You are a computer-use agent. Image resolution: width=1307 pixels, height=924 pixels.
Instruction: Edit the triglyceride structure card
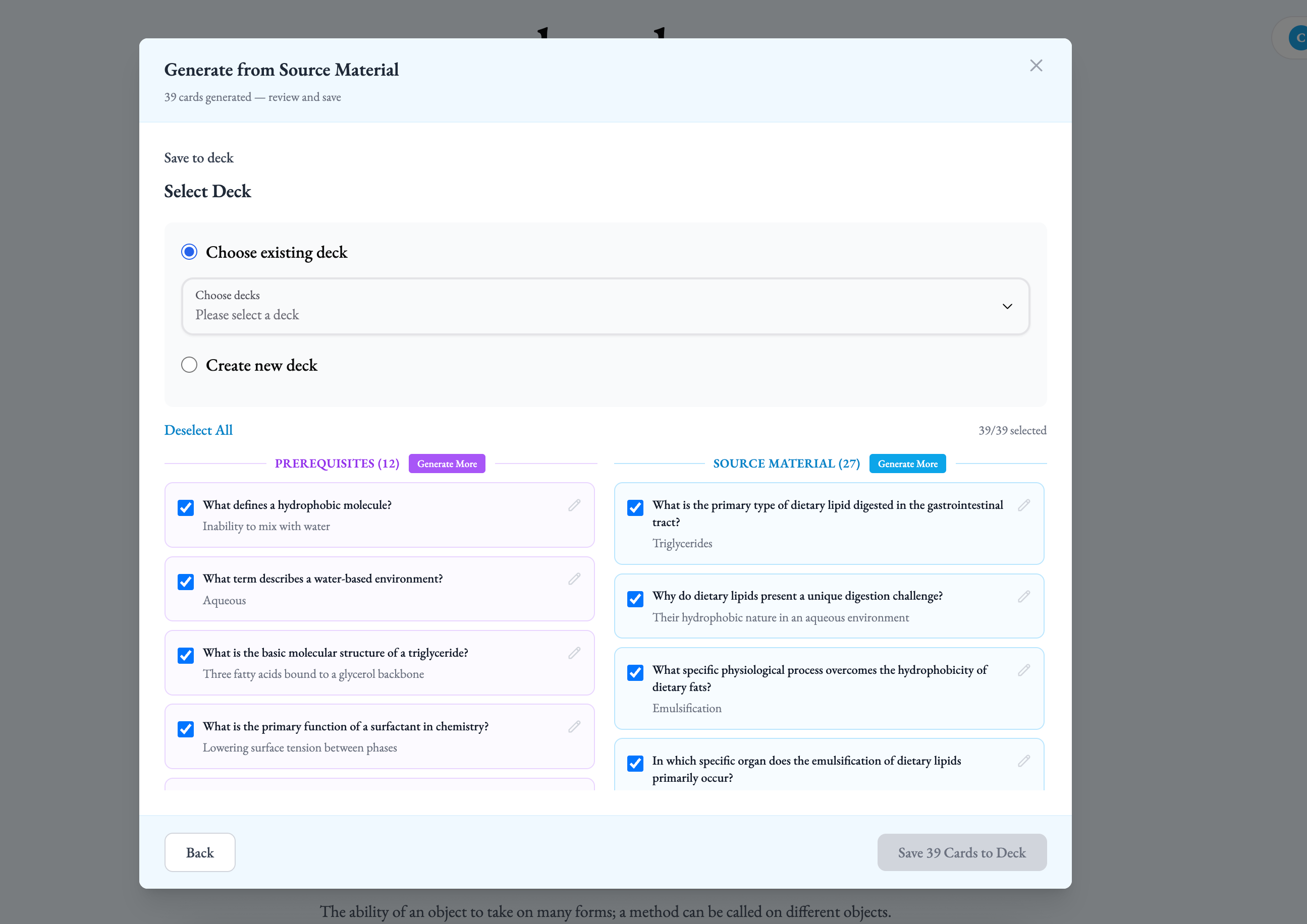click(x=574, y=653)
